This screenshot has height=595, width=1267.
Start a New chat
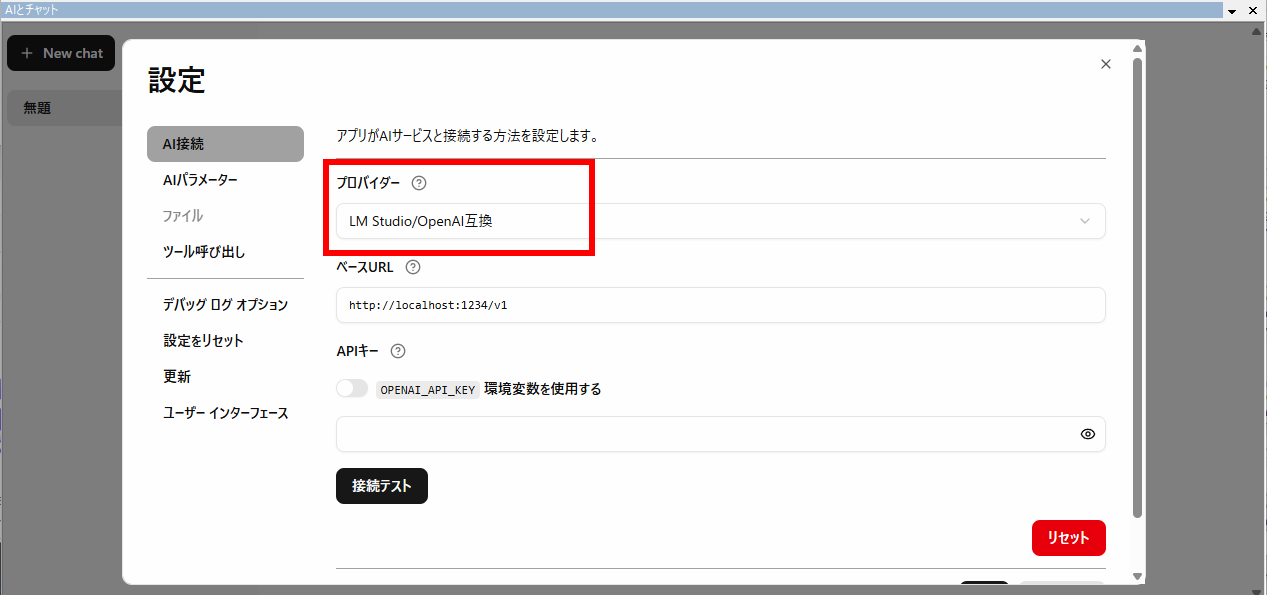point(61,53)
